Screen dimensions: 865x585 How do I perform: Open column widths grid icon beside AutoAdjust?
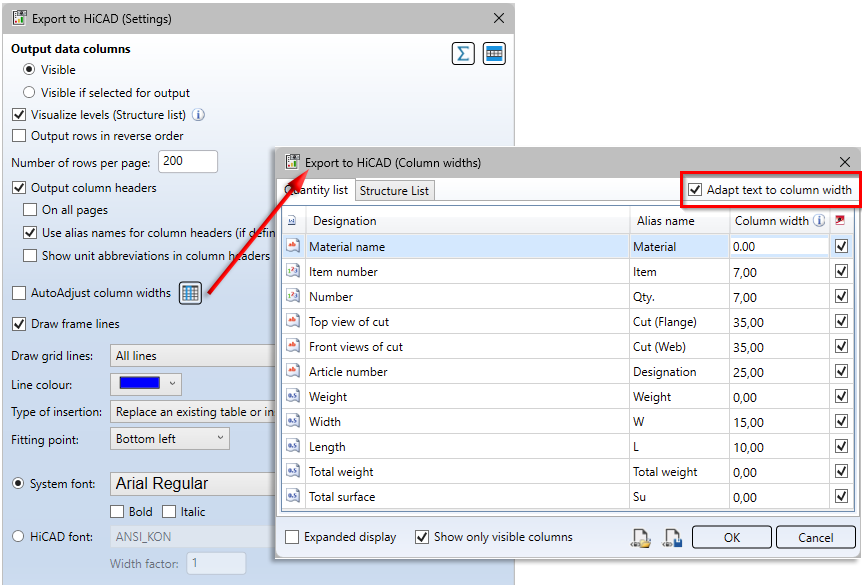point(190,293)
